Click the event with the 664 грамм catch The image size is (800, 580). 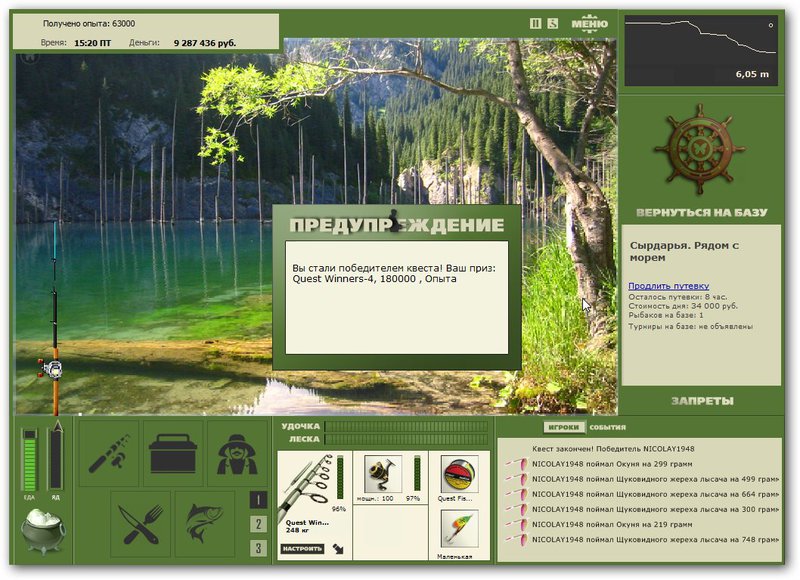point(655,494)
